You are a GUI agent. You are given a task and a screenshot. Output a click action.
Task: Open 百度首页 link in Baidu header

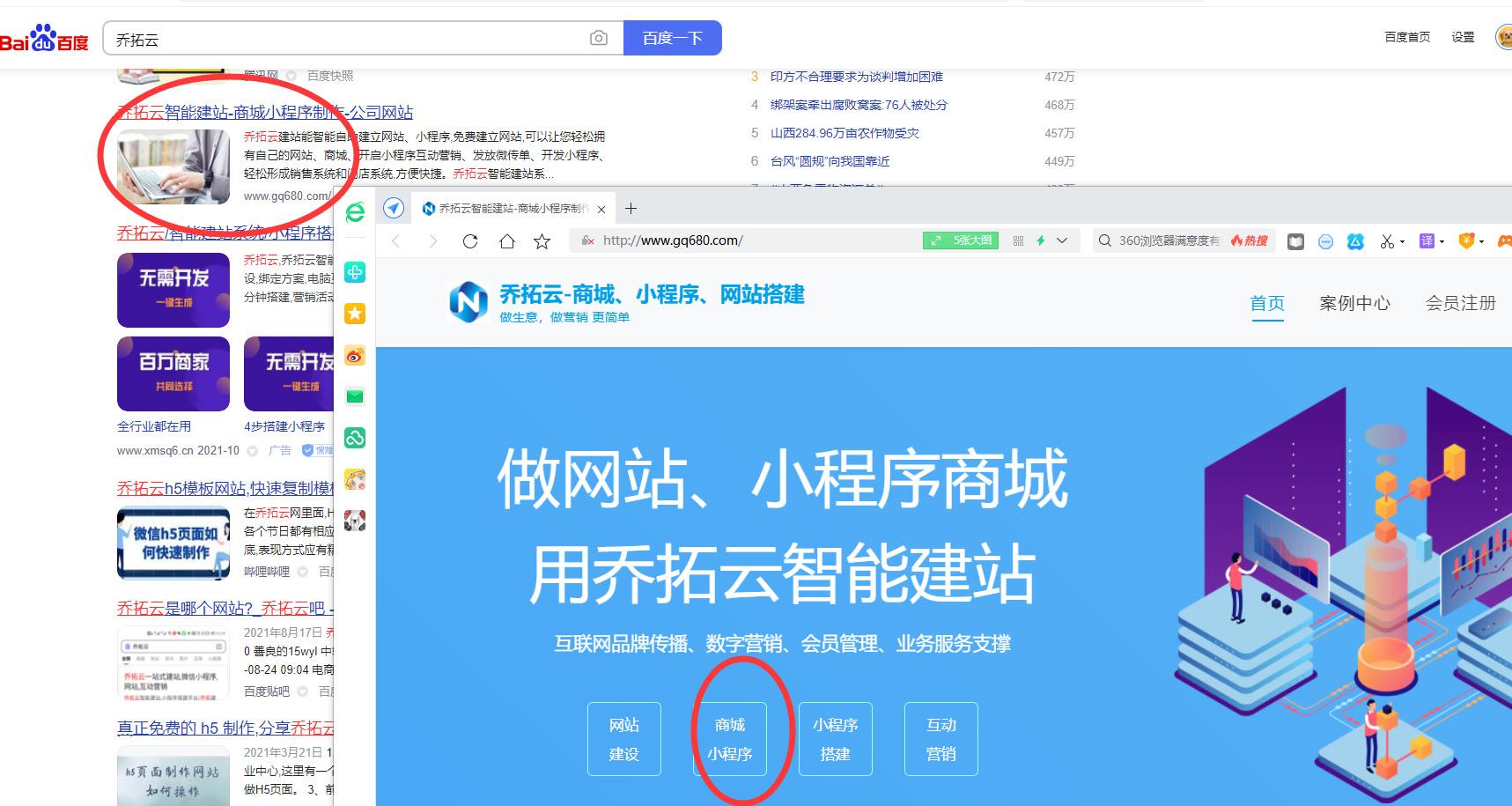(1407, 37)
